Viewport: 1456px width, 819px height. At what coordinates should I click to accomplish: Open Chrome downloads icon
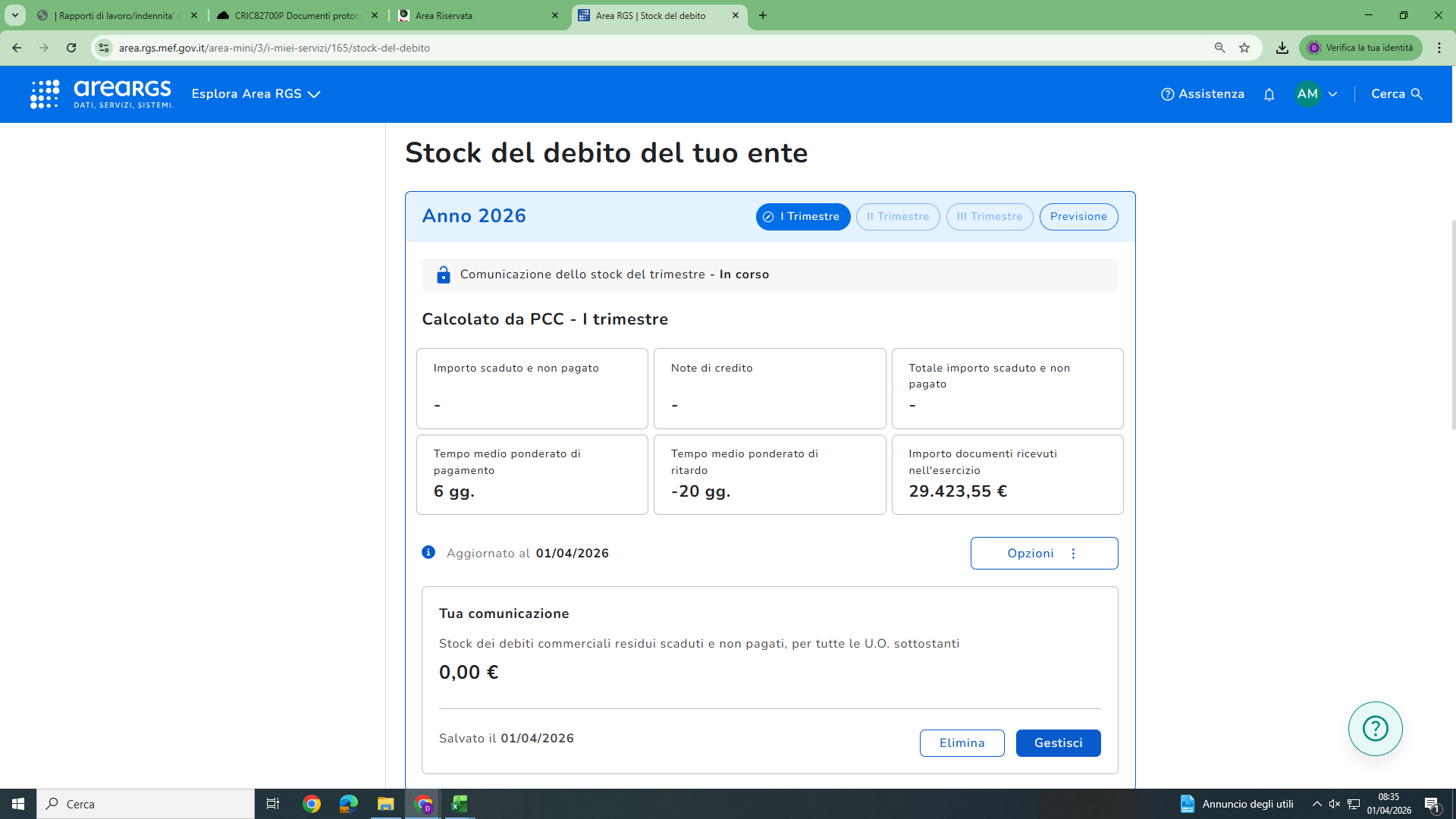coord(1282,48)
